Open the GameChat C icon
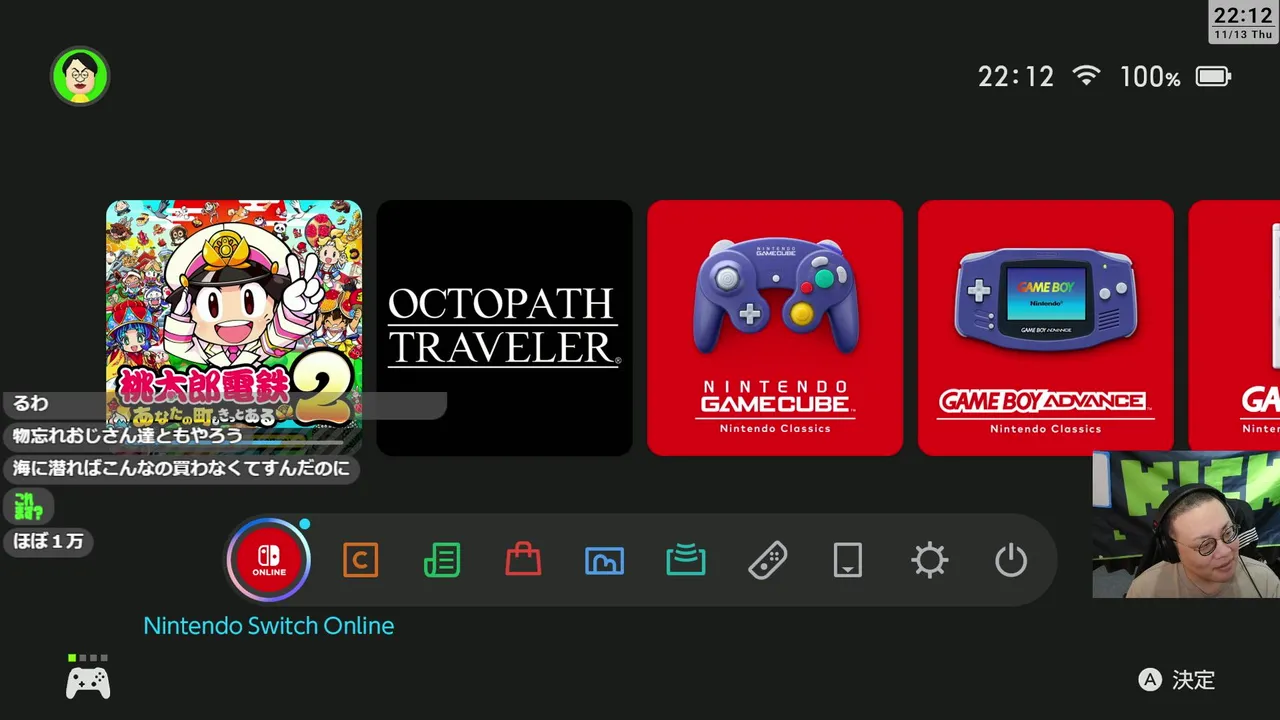 point(360,560)
